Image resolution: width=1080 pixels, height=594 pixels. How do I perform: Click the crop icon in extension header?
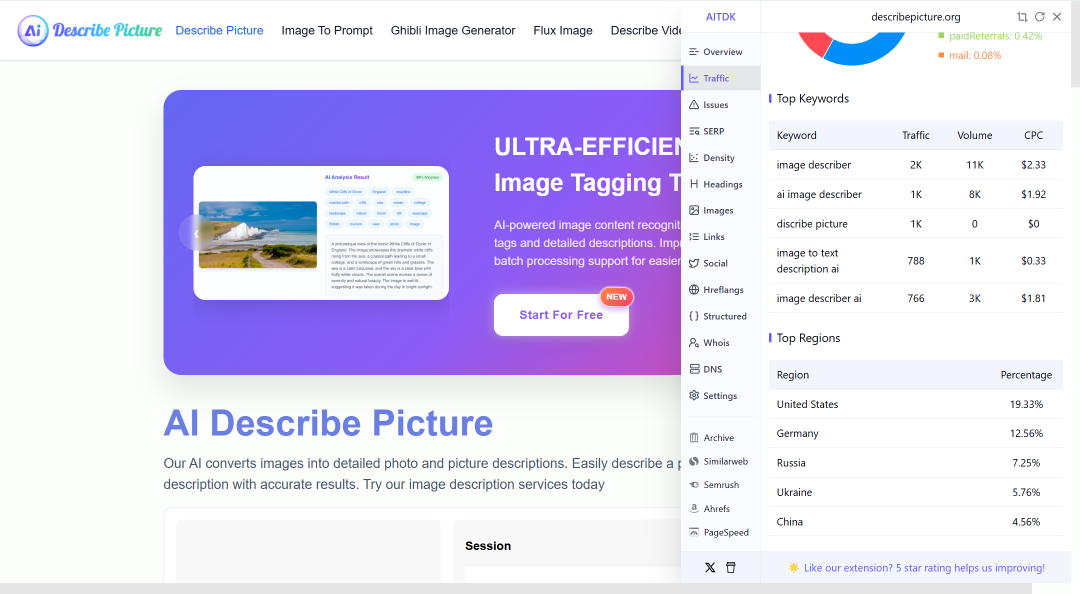tap(1022, 17)
